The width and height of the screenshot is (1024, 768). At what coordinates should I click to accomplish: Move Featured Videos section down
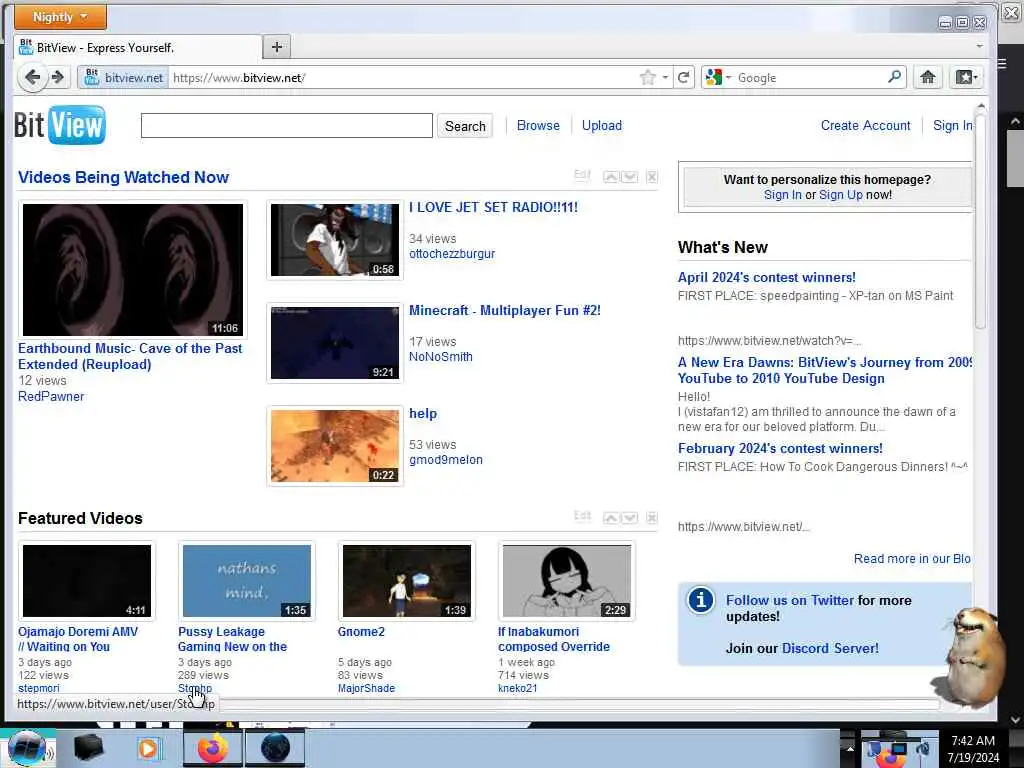pyautogui.click(x=630, y=518)
